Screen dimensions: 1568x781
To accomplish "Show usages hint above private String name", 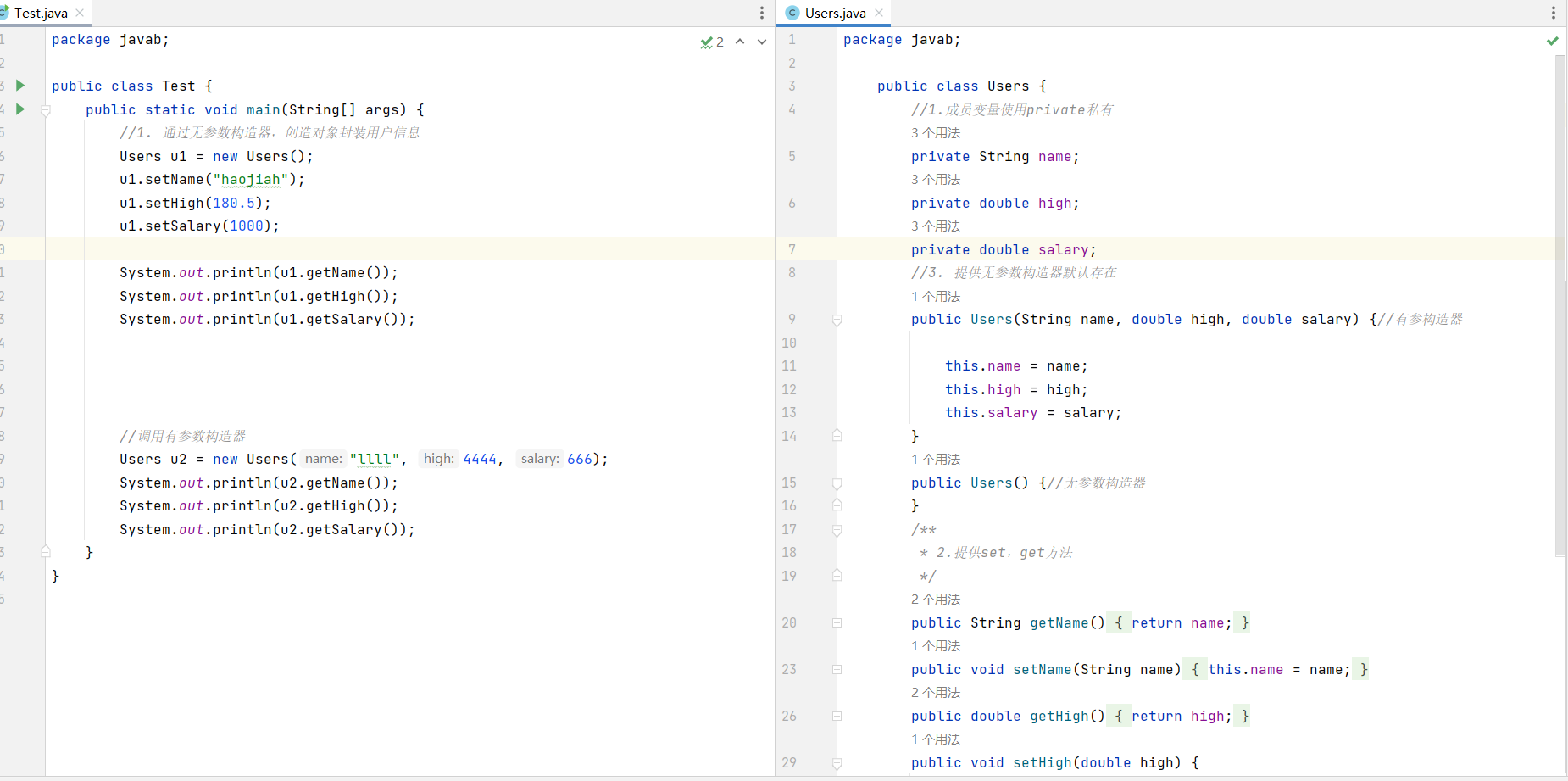I will click(936, 133).
